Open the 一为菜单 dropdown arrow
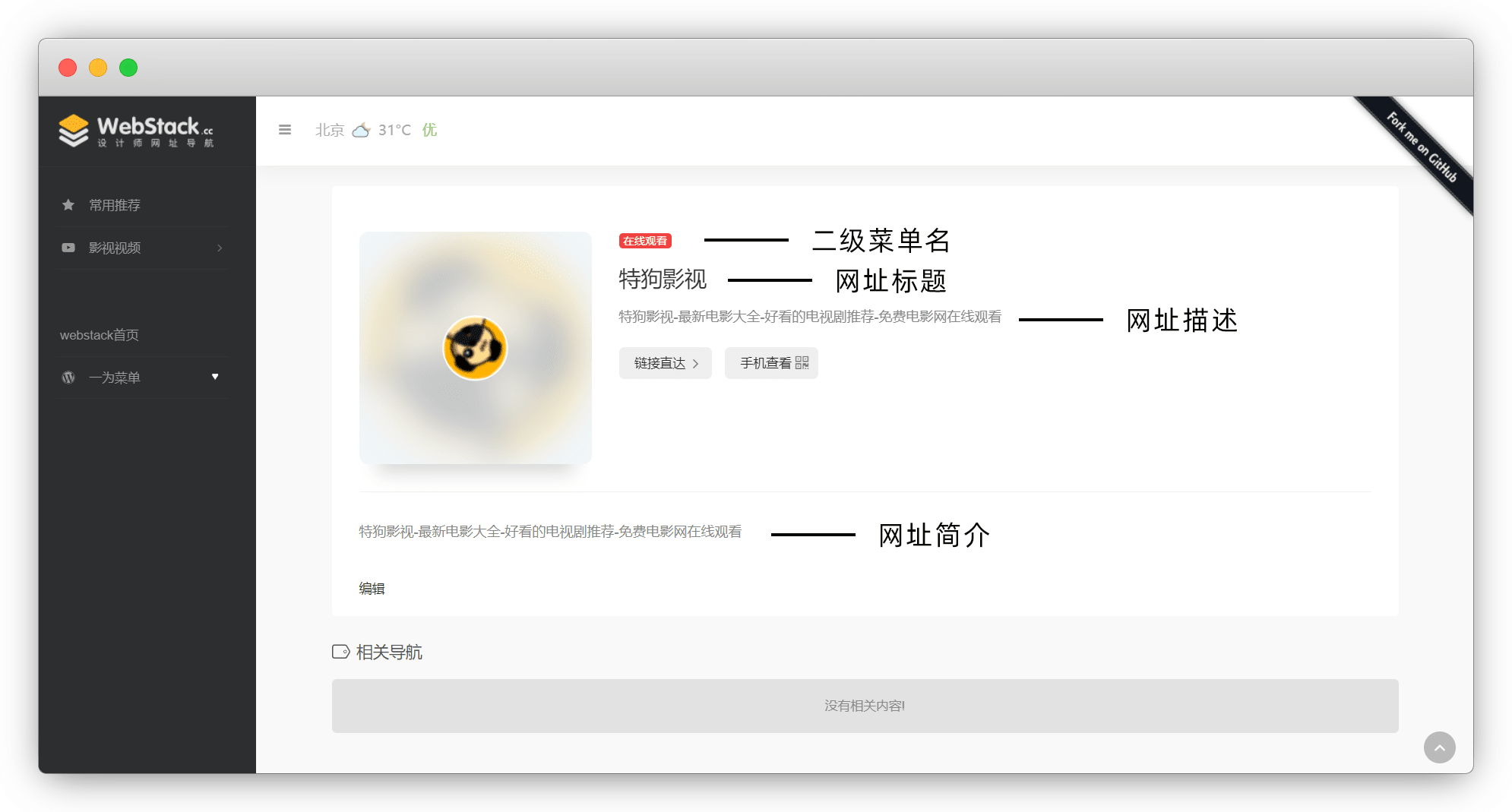This screenshot has height=812, width=1512. point(215,377)
